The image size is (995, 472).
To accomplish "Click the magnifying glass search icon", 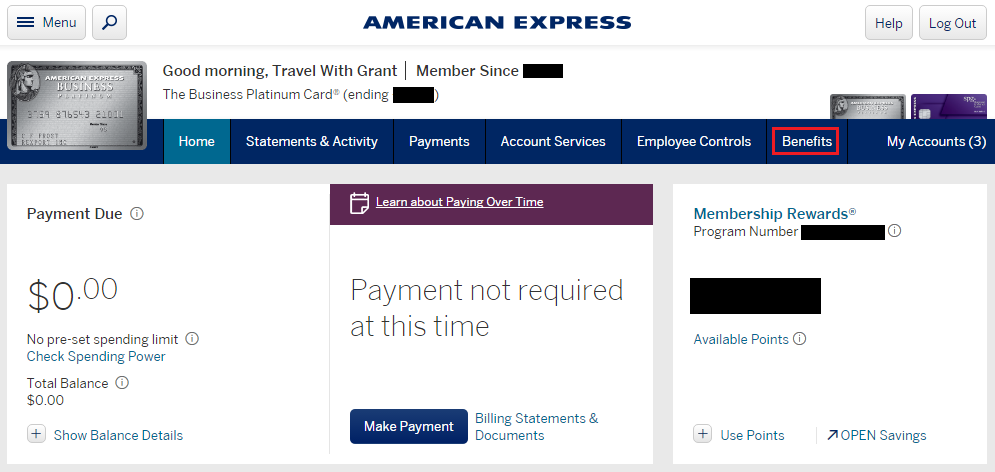I will click(x=109, y=22).
